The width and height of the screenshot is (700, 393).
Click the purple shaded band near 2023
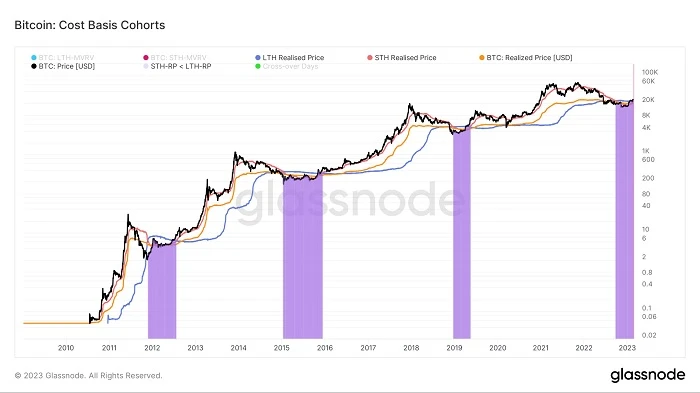(625, 221)
